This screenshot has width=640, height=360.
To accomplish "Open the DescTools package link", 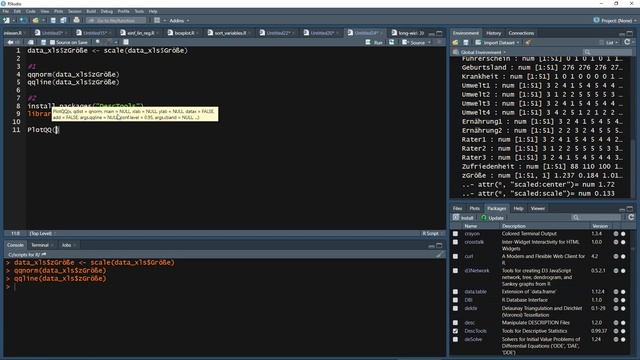I will point(476,331).
